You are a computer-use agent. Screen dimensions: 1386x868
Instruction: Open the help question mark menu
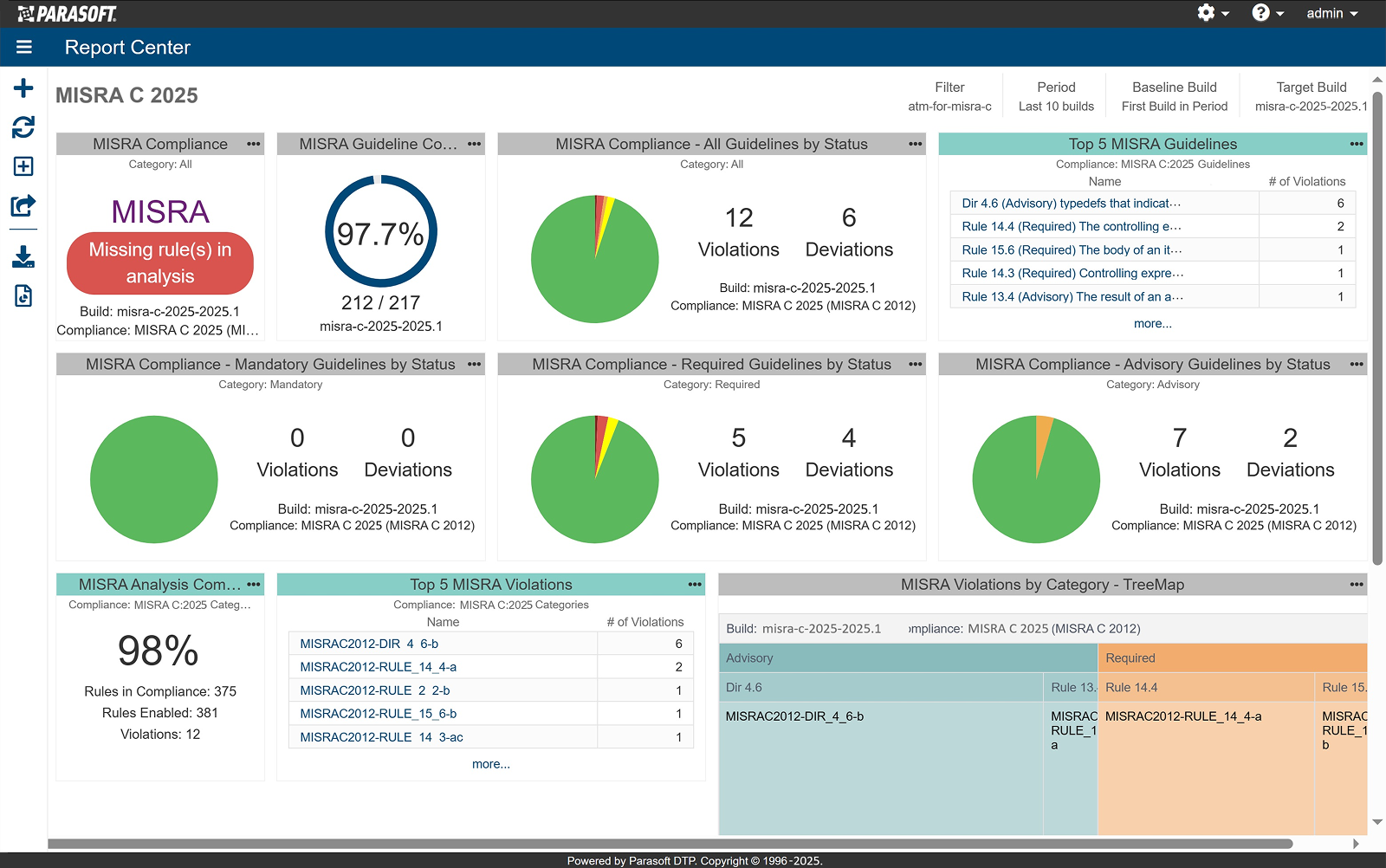coord(1268,13)
